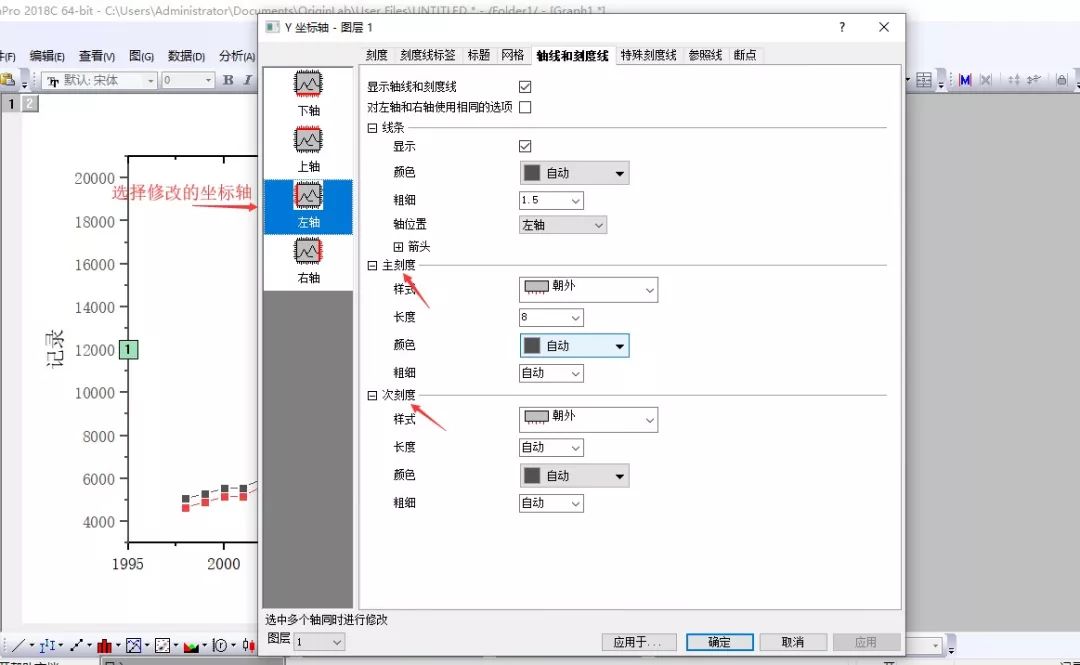
Task: Click the paste clipboard icon at top left
Action: point(8,80)
